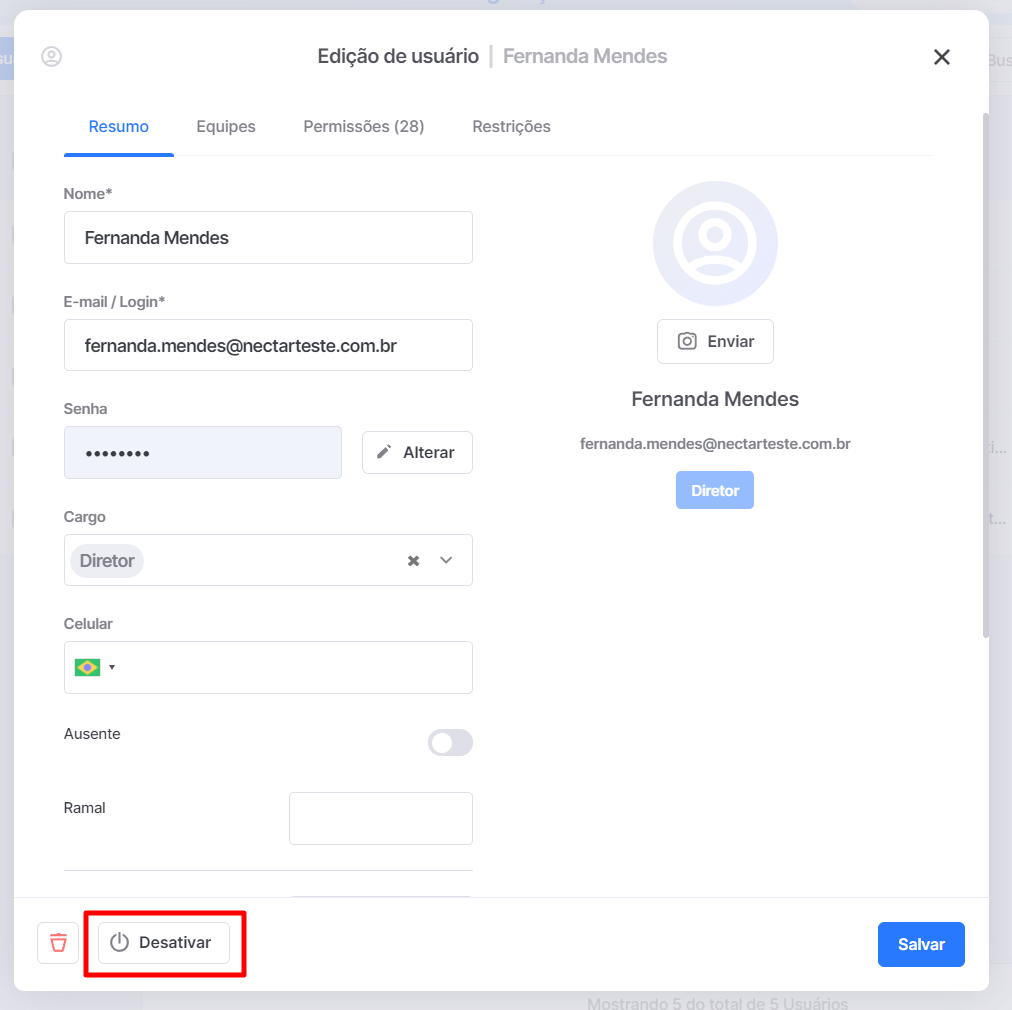Click the pencil icon next to Alterar
1012x1010 pixels.
coord(384,452)
